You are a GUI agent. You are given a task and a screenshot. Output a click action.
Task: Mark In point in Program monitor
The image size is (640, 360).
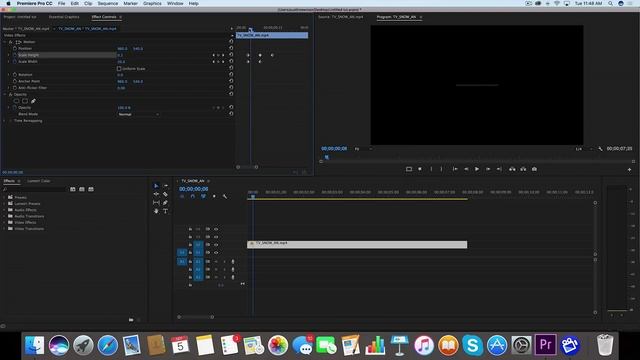[431, 169]
